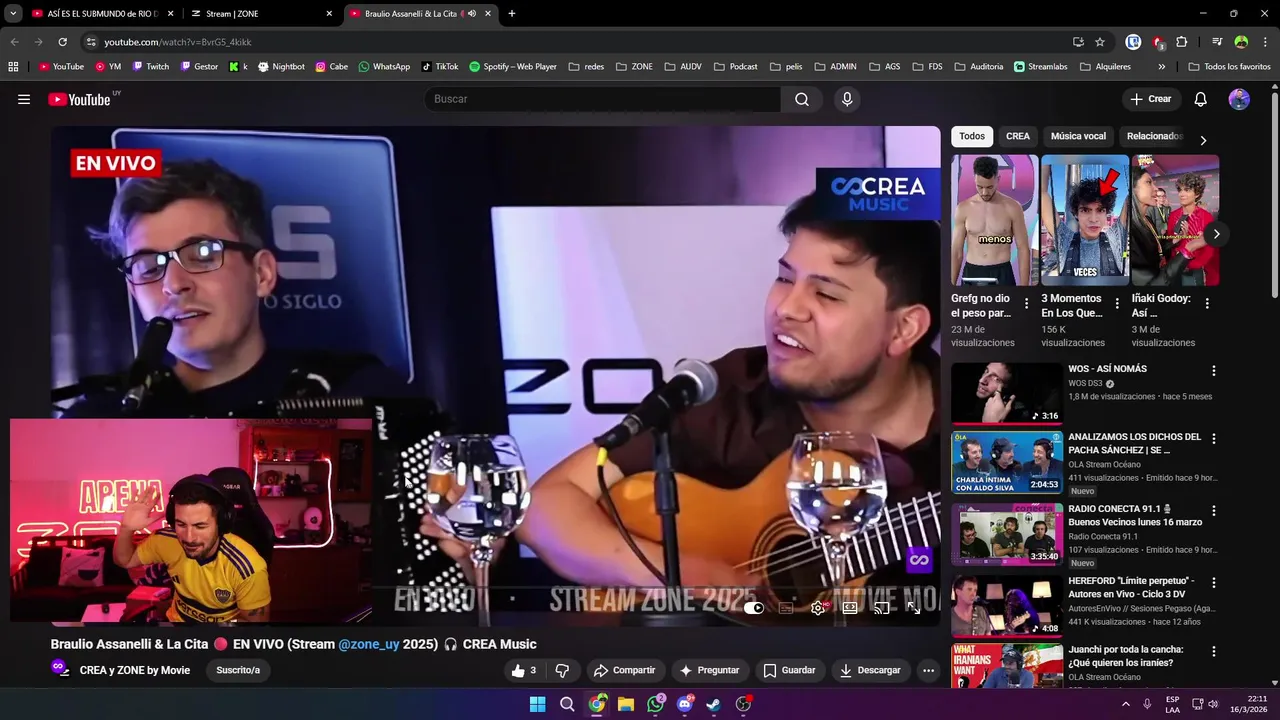Toggle subtitles in the video player

click(786, 608)
